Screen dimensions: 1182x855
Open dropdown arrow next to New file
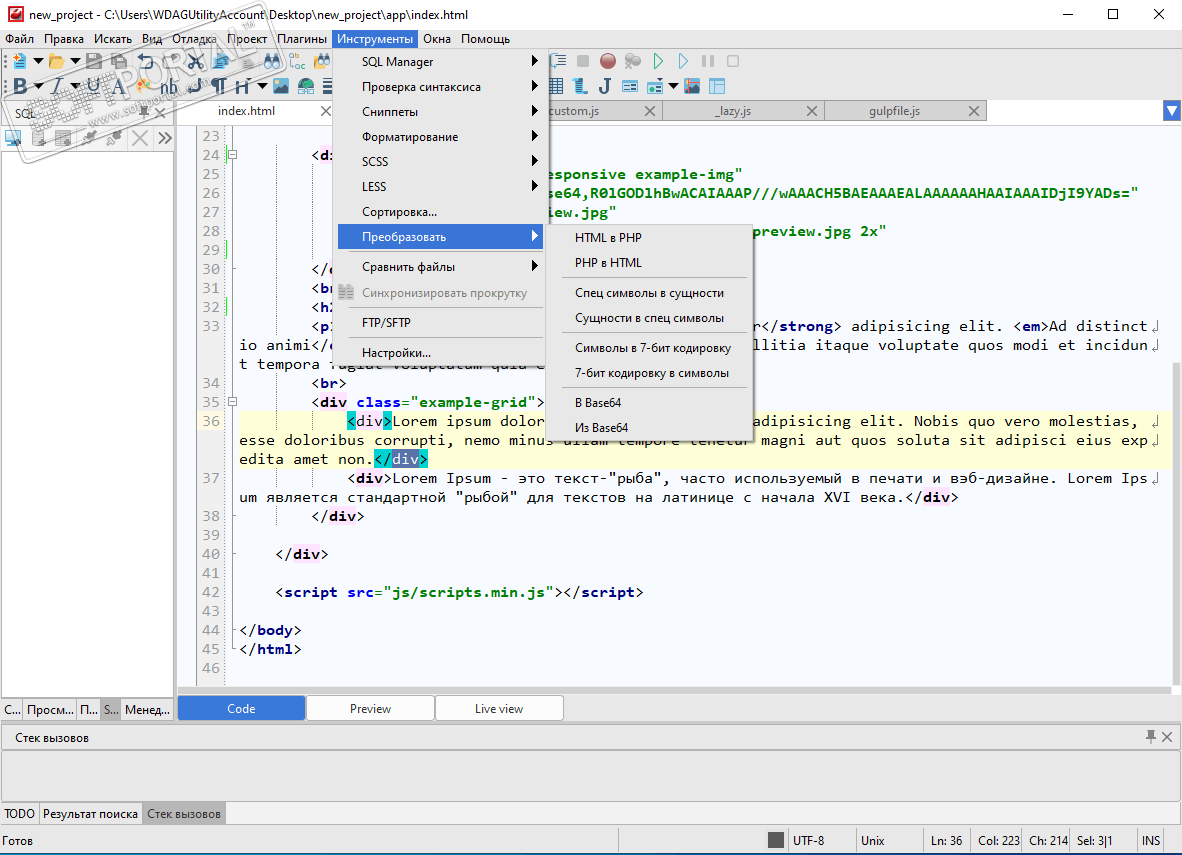[x=37, y=62]
